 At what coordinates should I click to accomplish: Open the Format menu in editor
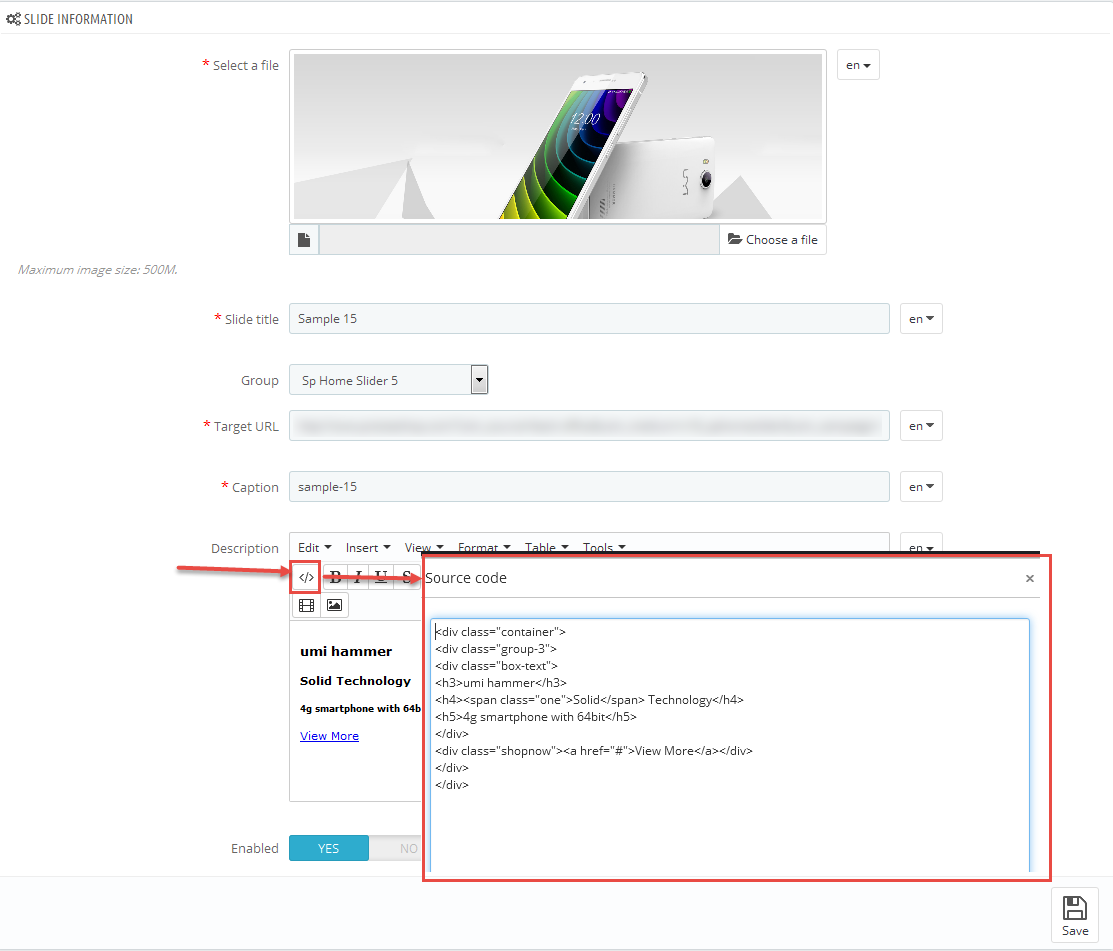484,548
